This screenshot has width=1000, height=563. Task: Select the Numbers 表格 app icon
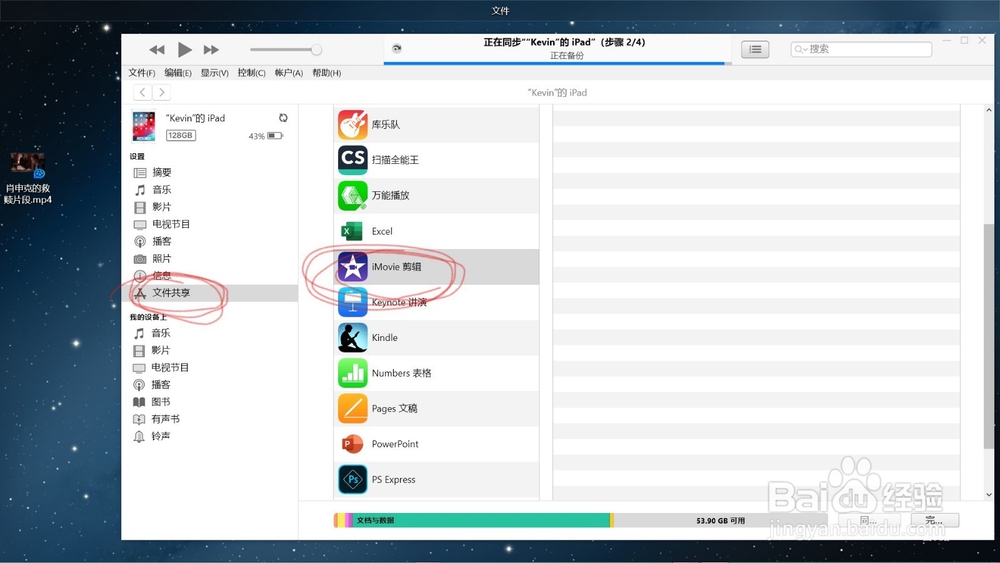[x=352, y=373]
